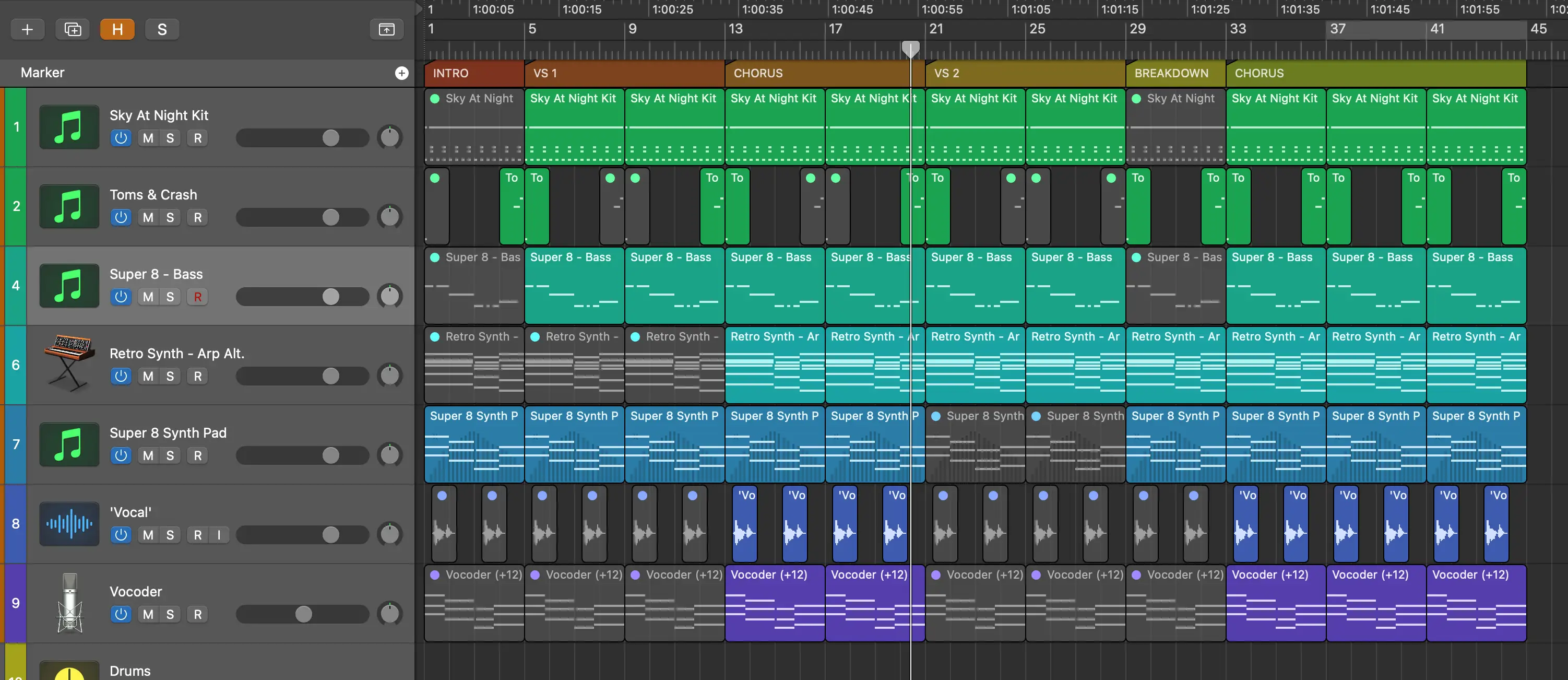Click the Screenset H button in toolbar
Image resolution: width=1568 pixels, height=680 pixels.
[x=117, y=28]
